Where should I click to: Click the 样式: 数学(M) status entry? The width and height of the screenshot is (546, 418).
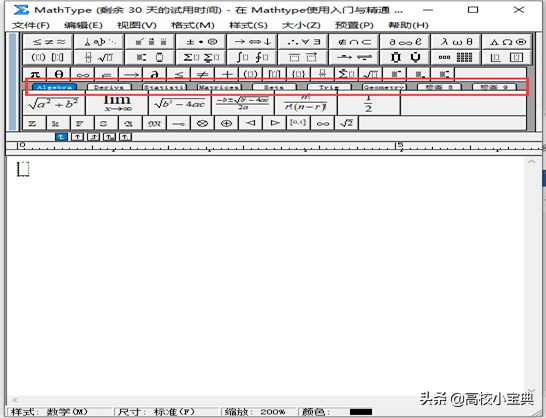[x=49, y=412]
